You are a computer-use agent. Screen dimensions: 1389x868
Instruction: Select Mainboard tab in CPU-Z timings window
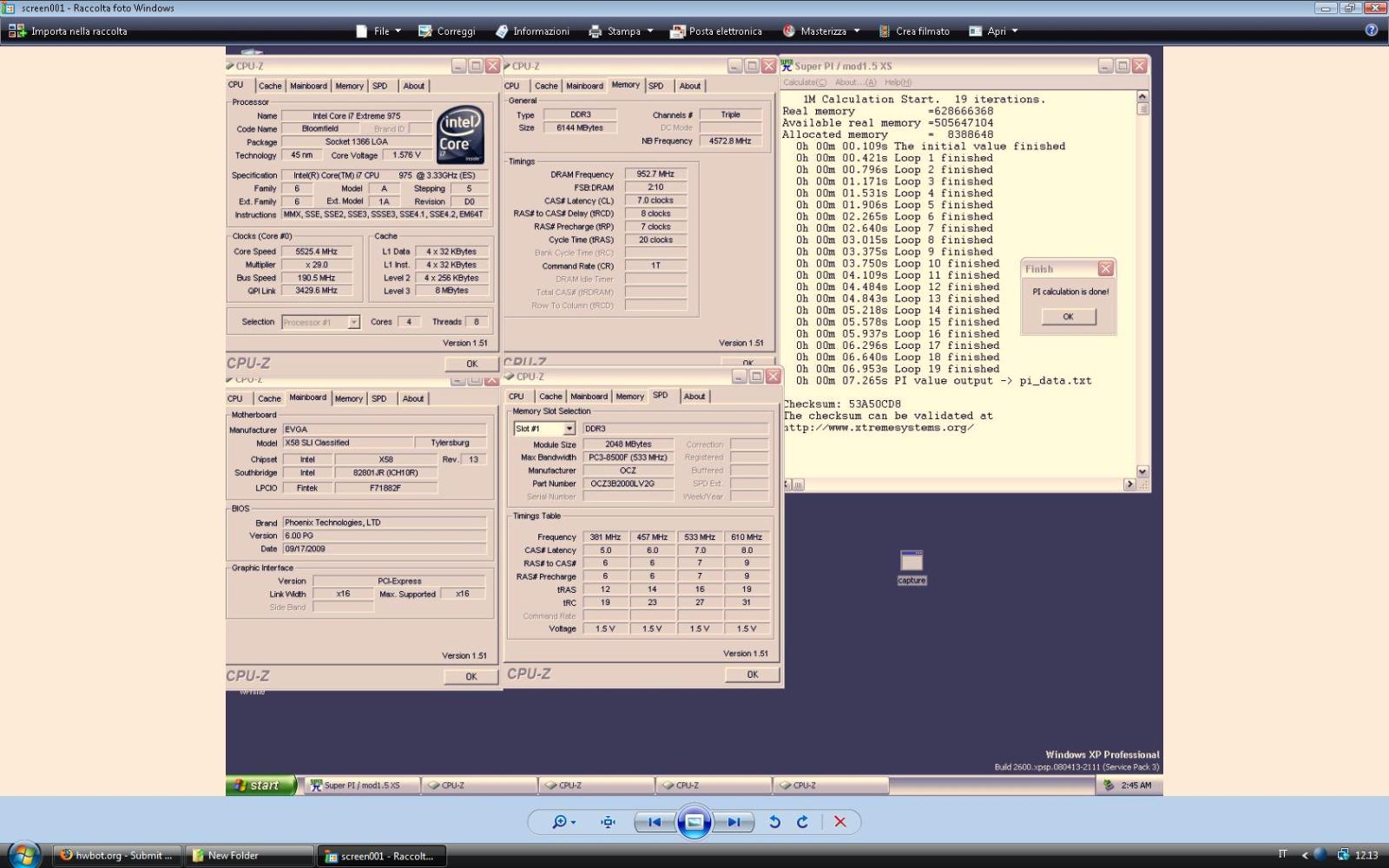584,86
